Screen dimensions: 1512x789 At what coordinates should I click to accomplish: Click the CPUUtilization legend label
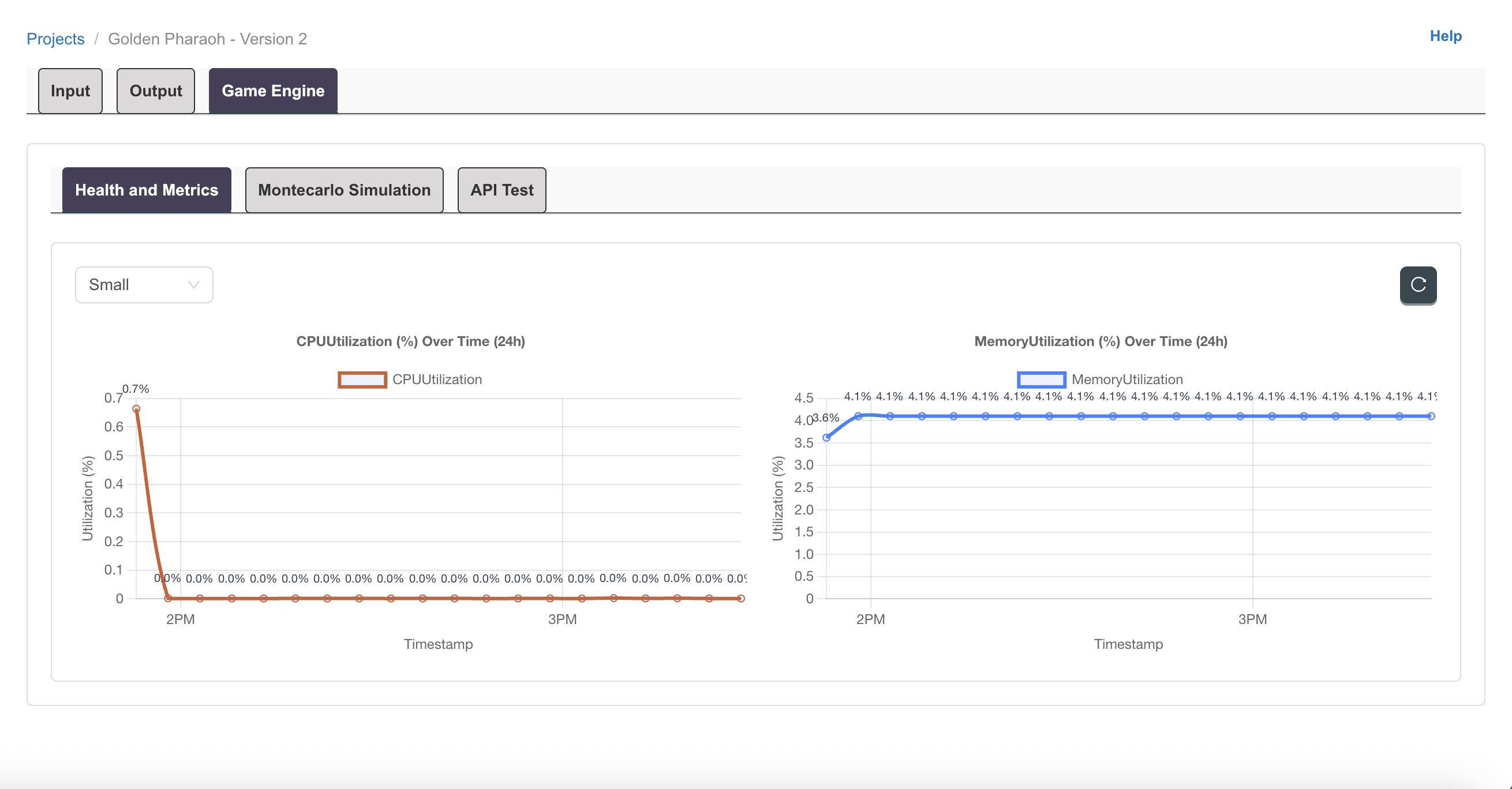coord(437,380)
